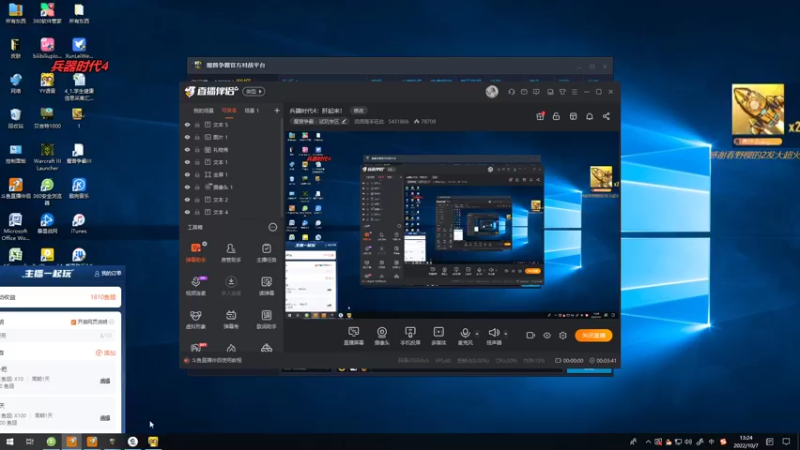Image resolution: width=800 pixels, height=450 pixels.
Task: Click the unlock padlock icon top right
Action: click(556, 116)
